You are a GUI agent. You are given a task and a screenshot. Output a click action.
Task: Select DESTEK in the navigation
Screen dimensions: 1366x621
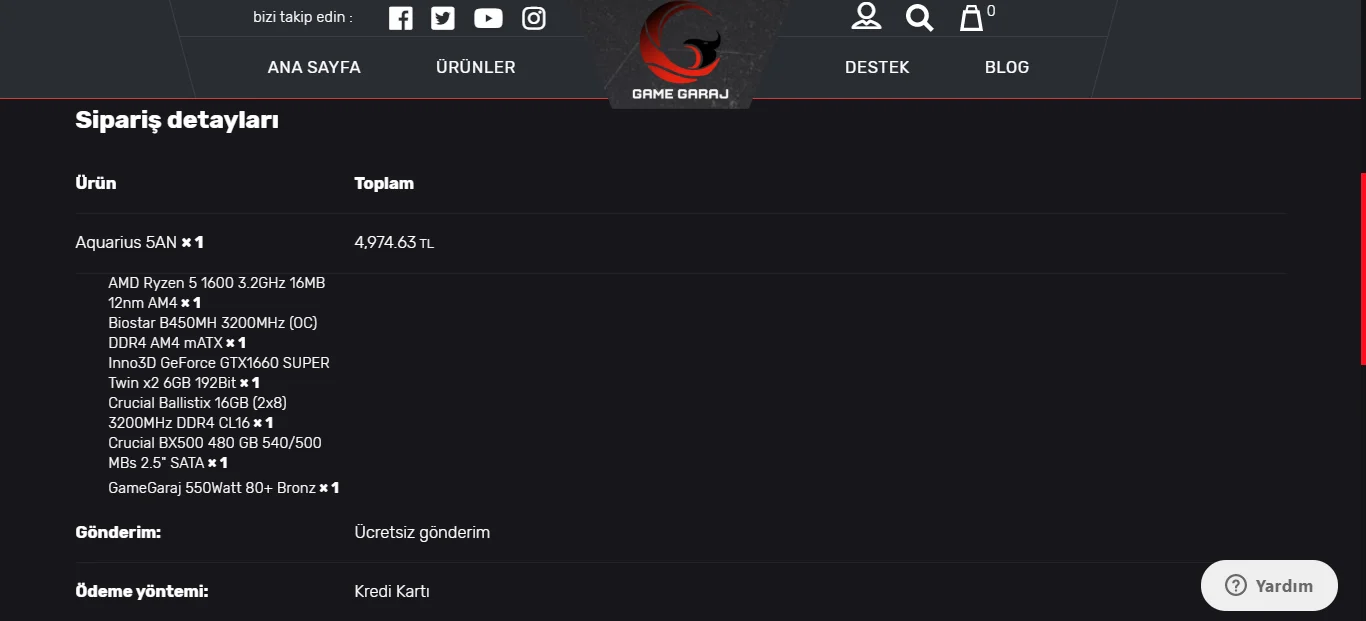(877, 67)
